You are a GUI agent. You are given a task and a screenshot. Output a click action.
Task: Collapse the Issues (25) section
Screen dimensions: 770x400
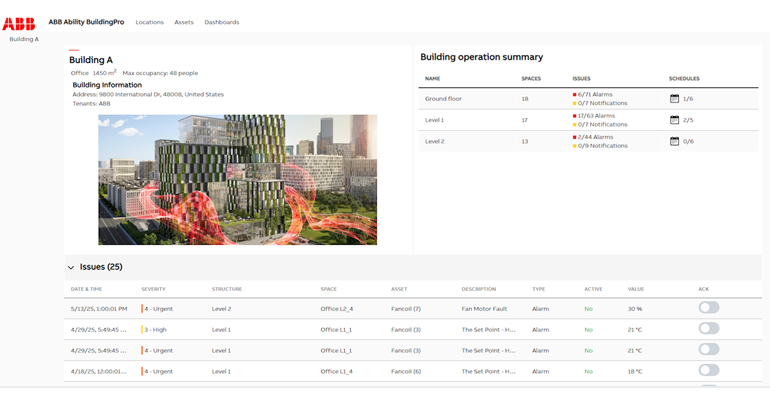click(x=71, y=267)
